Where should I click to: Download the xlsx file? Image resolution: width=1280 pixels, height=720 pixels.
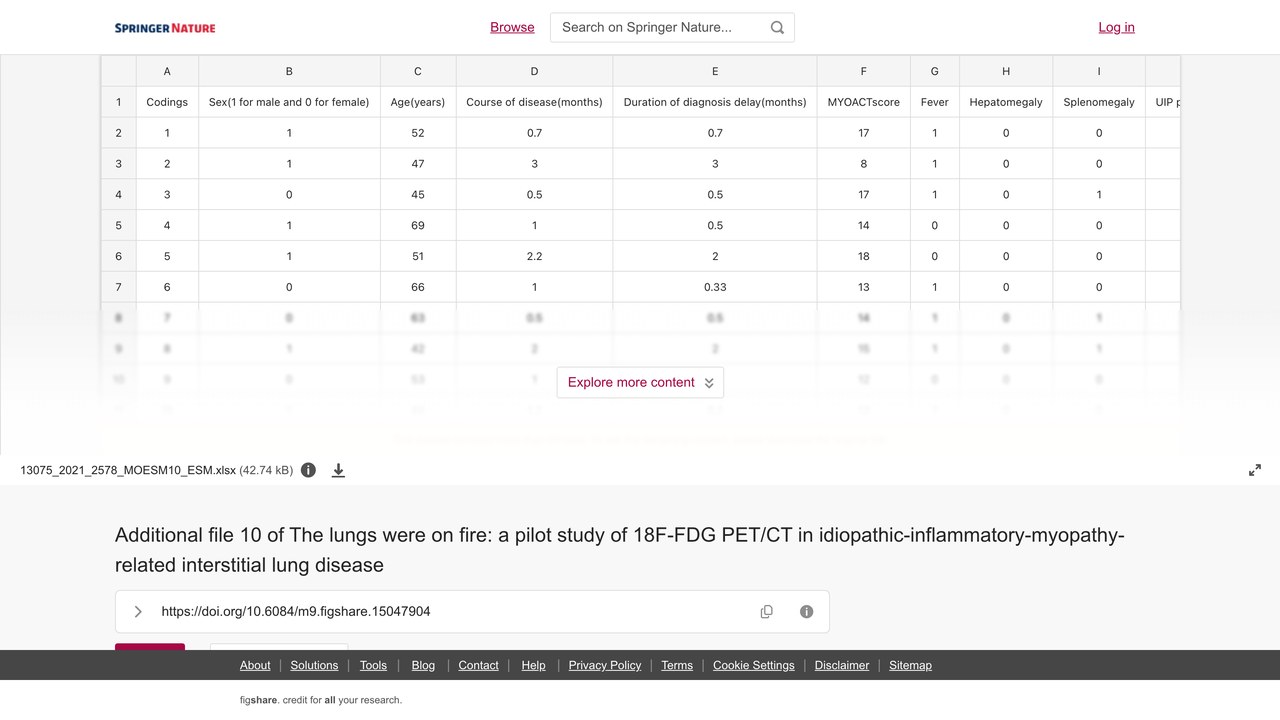pos(338,470)
